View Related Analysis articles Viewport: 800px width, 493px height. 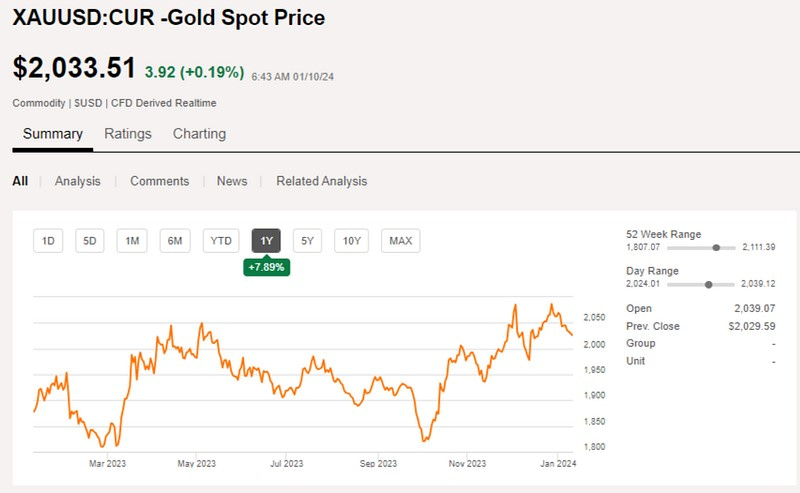point(321,181)
